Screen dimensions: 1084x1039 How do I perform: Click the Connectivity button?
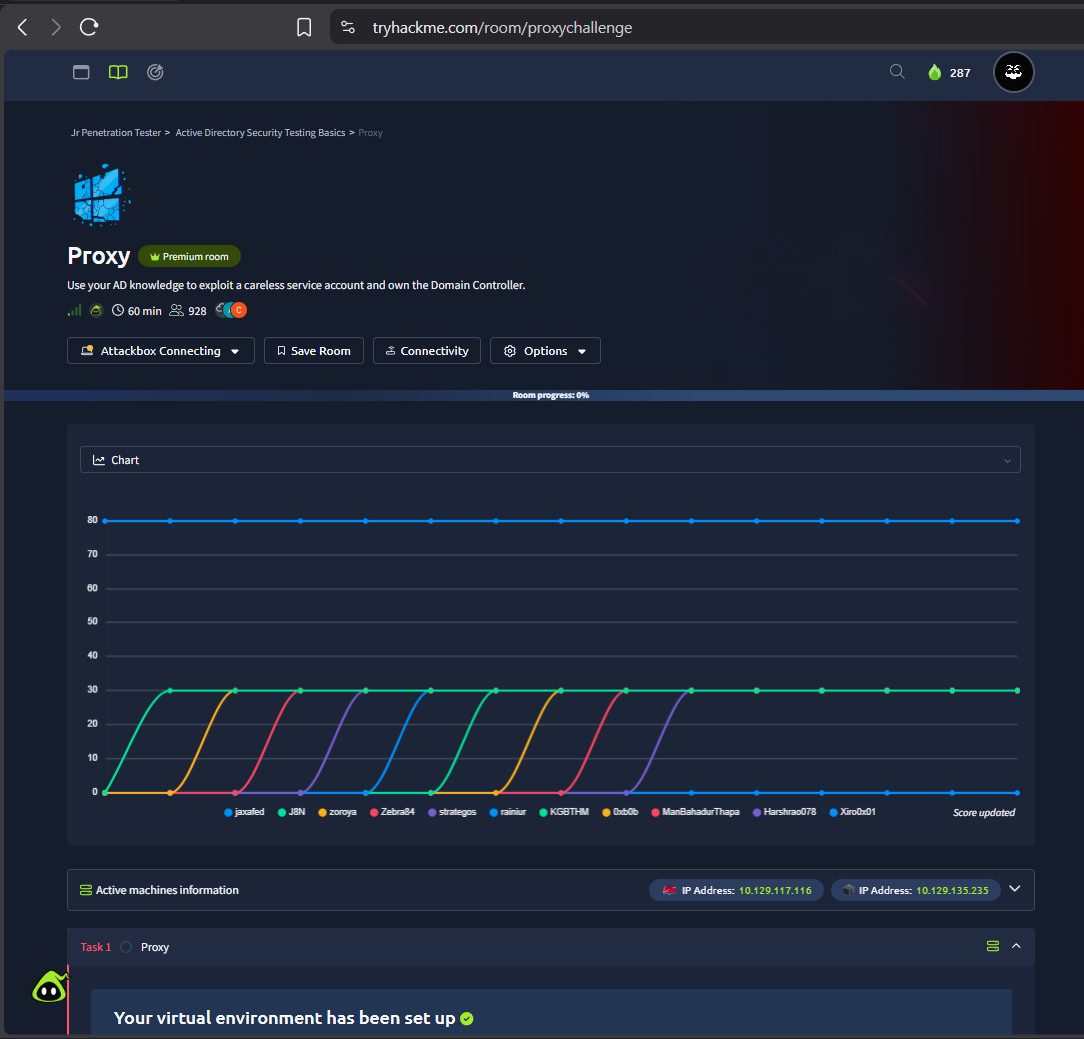(x=427, y=350)
